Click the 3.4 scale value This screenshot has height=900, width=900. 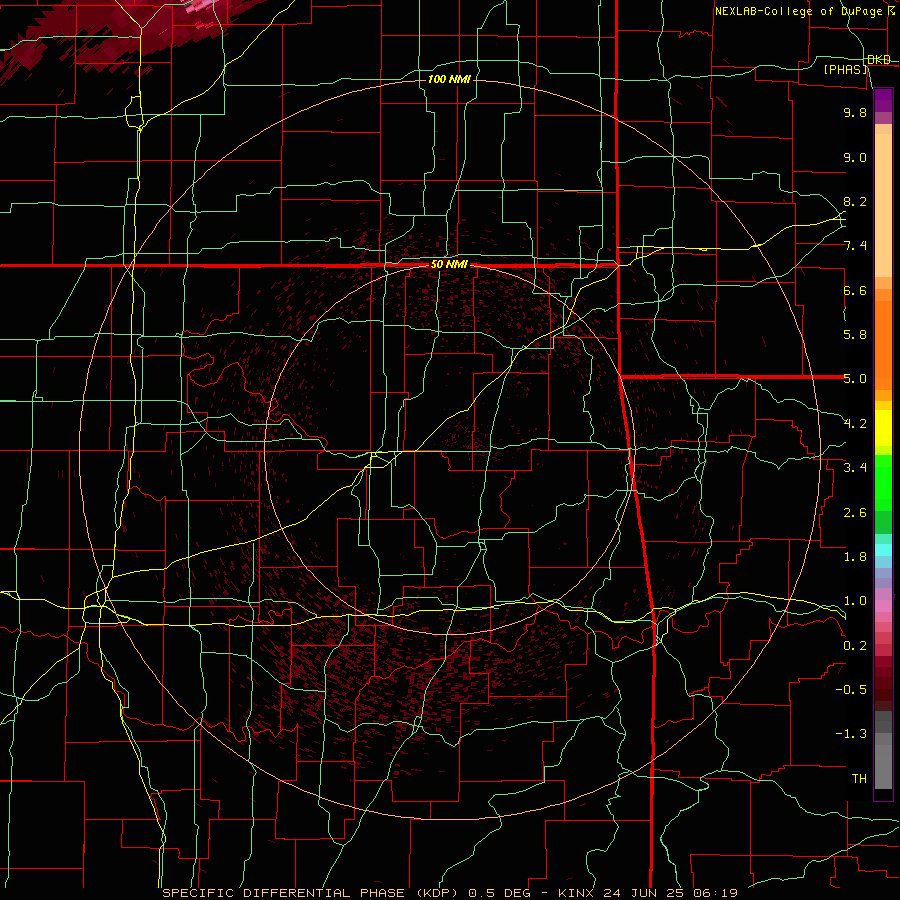click(x=855, y=468)
